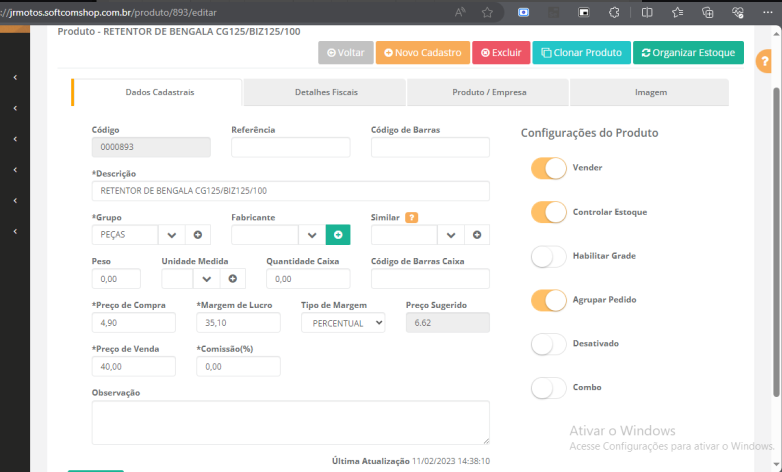The image size is (782, 472).
Task: Toggle the Combo switch on
Action: [x=549, y=388]
